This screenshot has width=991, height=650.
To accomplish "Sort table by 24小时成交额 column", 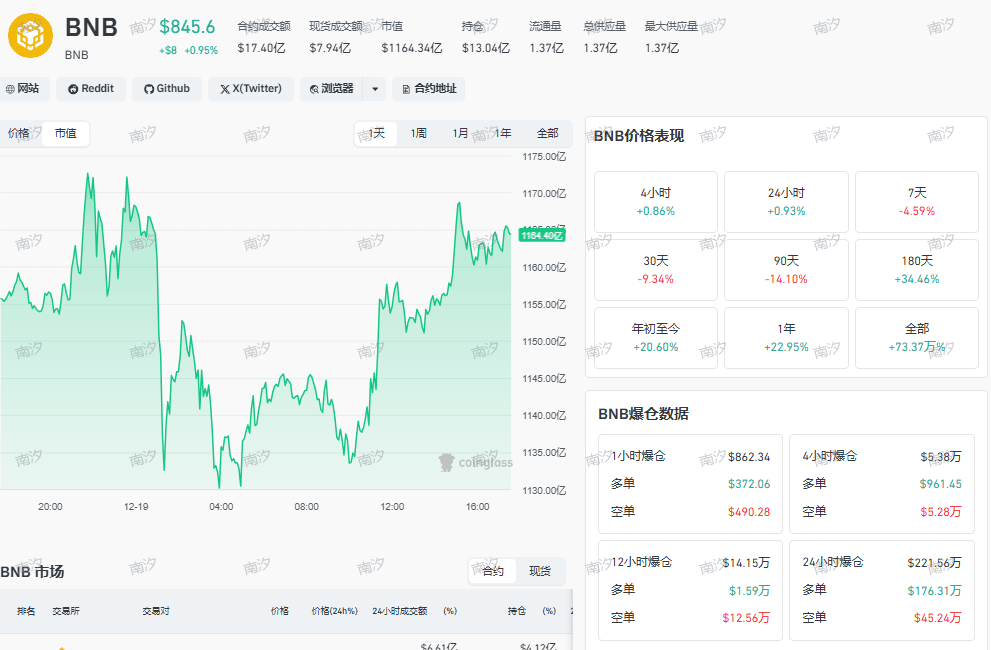I will tap(399, 611).
